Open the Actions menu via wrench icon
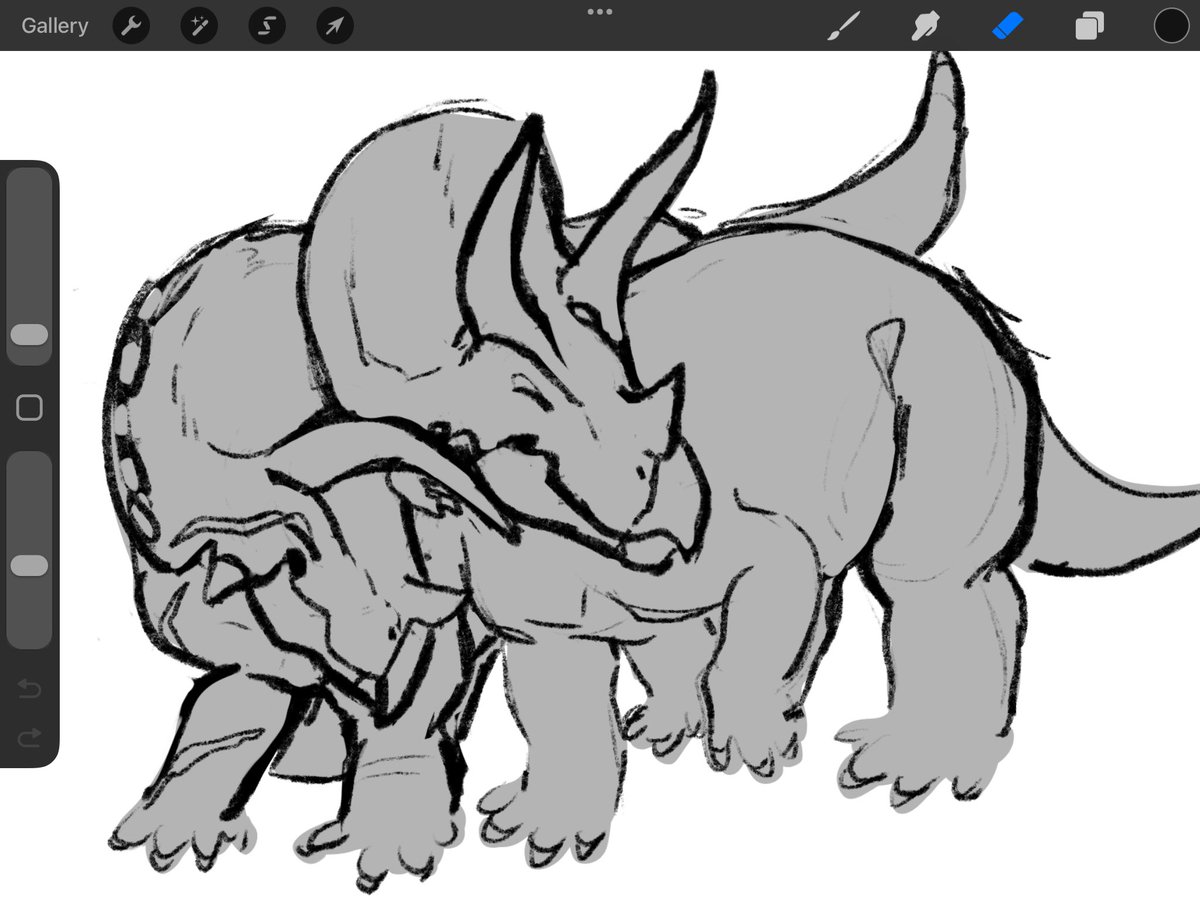1200x900 pixels. pos(130,26)
